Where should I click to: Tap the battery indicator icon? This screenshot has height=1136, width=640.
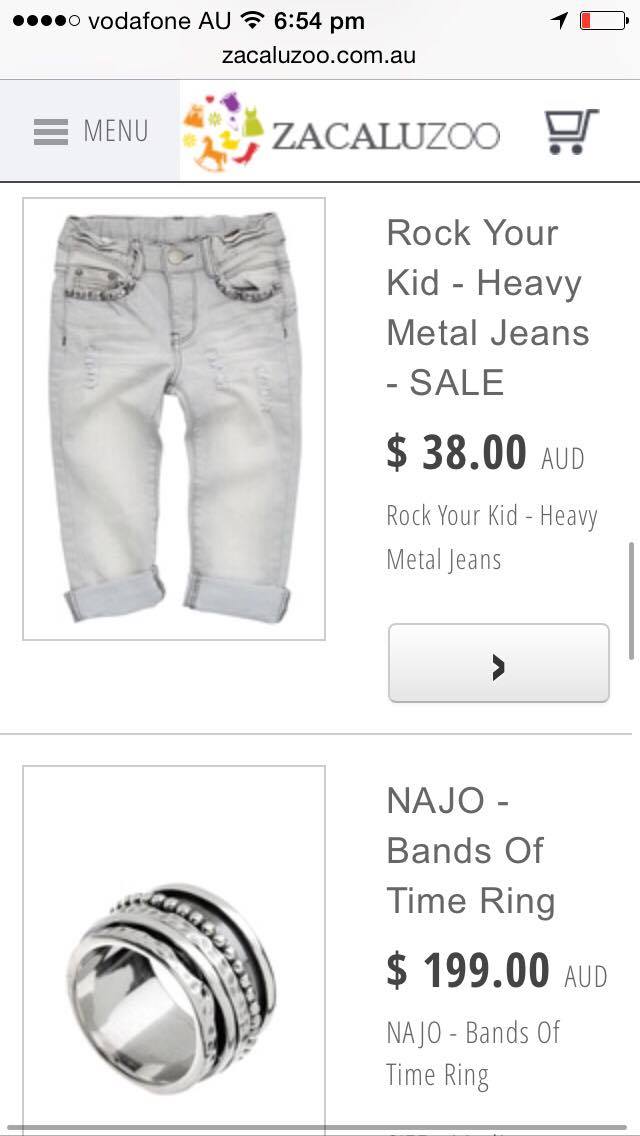click(x=604, y=21)
